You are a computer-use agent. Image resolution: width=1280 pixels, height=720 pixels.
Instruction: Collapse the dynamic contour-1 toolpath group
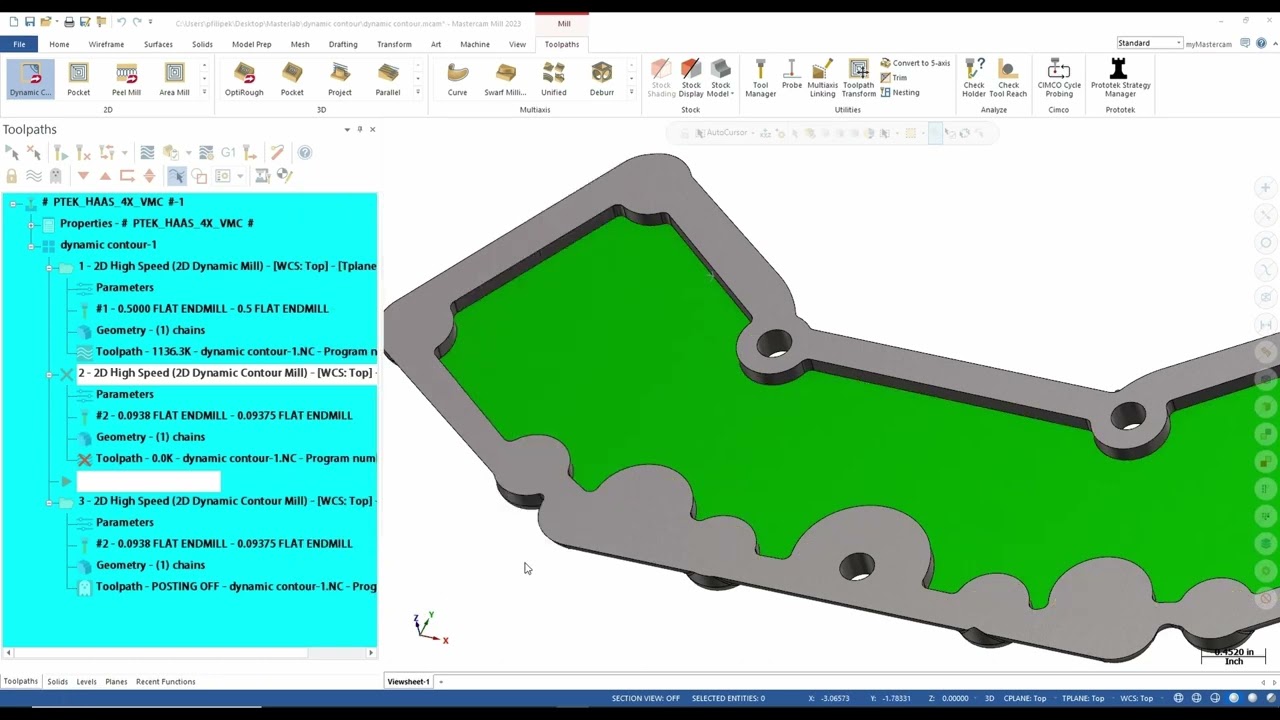tap(31, 245)
